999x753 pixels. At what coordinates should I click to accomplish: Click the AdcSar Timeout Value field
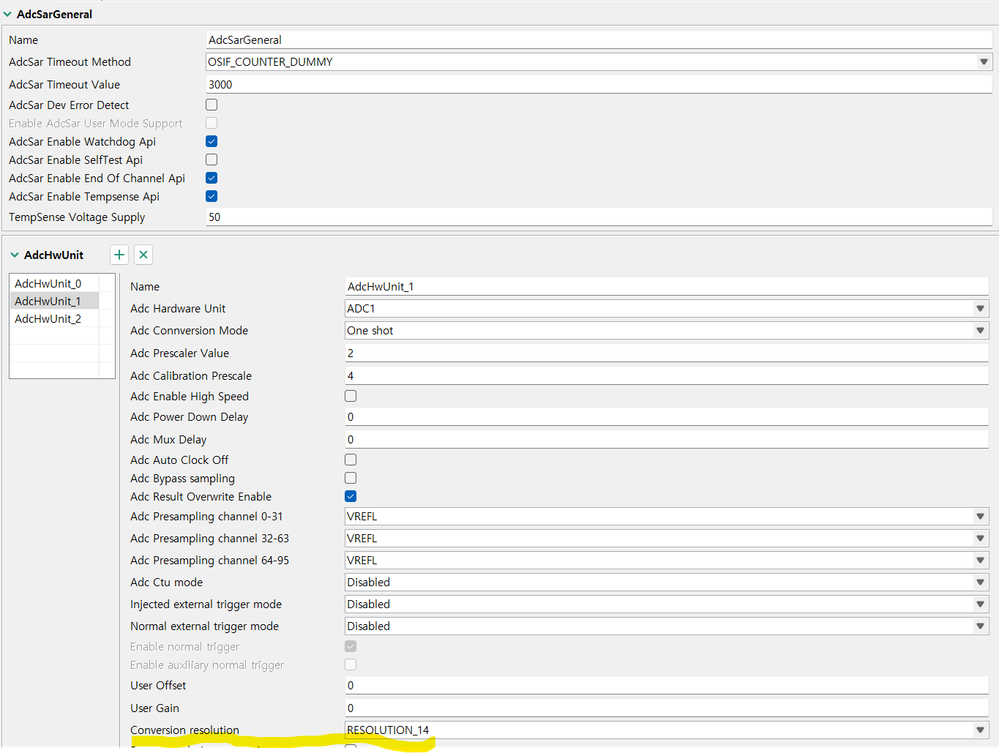point(598,84)
